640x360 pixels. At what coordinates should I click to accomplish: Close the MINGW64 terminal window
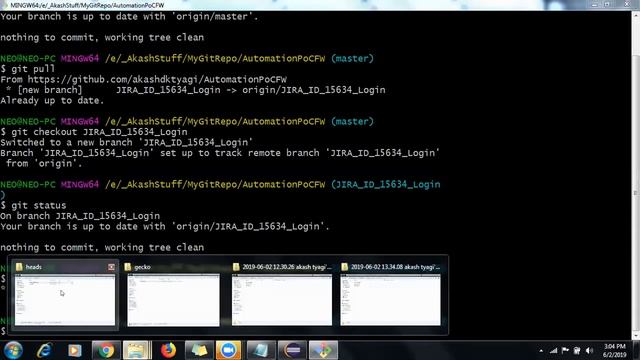627,4
